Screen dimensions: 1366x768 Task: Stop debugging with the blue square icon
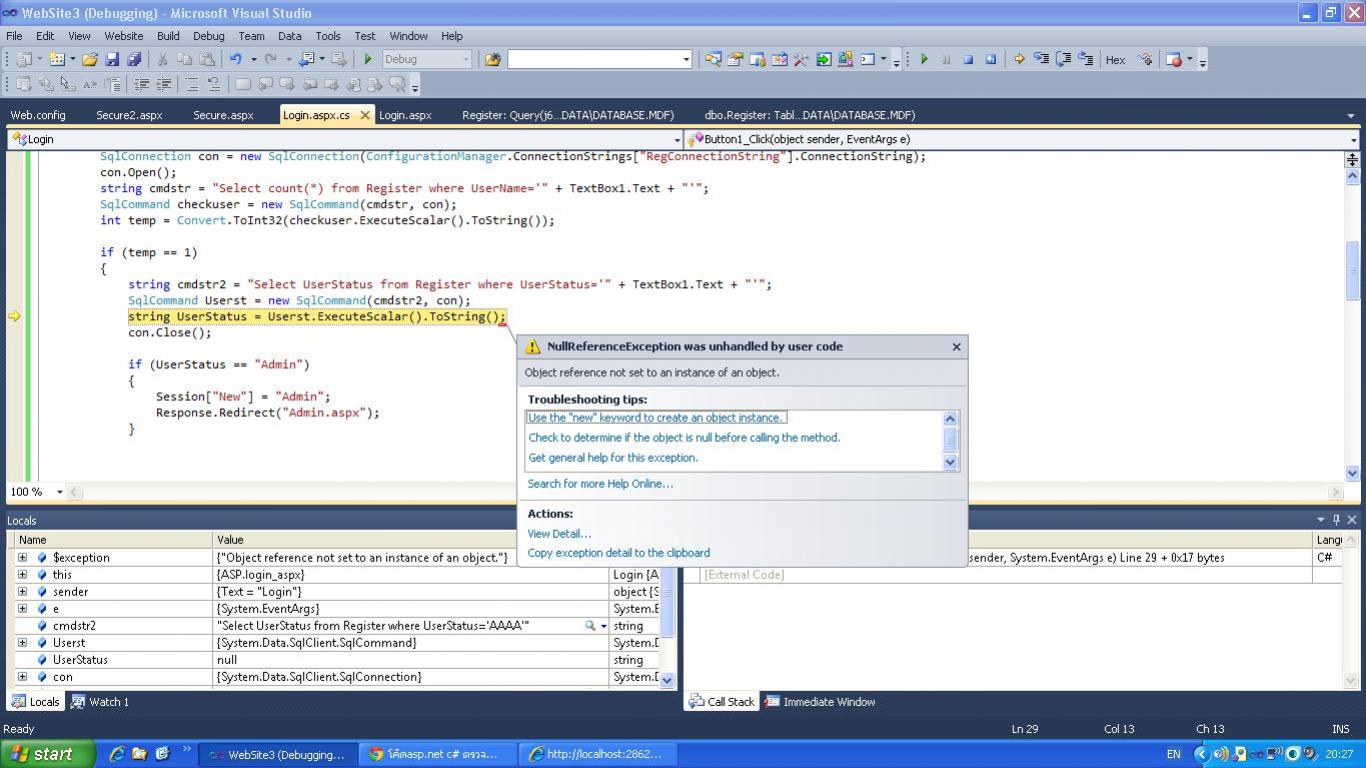coord(968,60)
